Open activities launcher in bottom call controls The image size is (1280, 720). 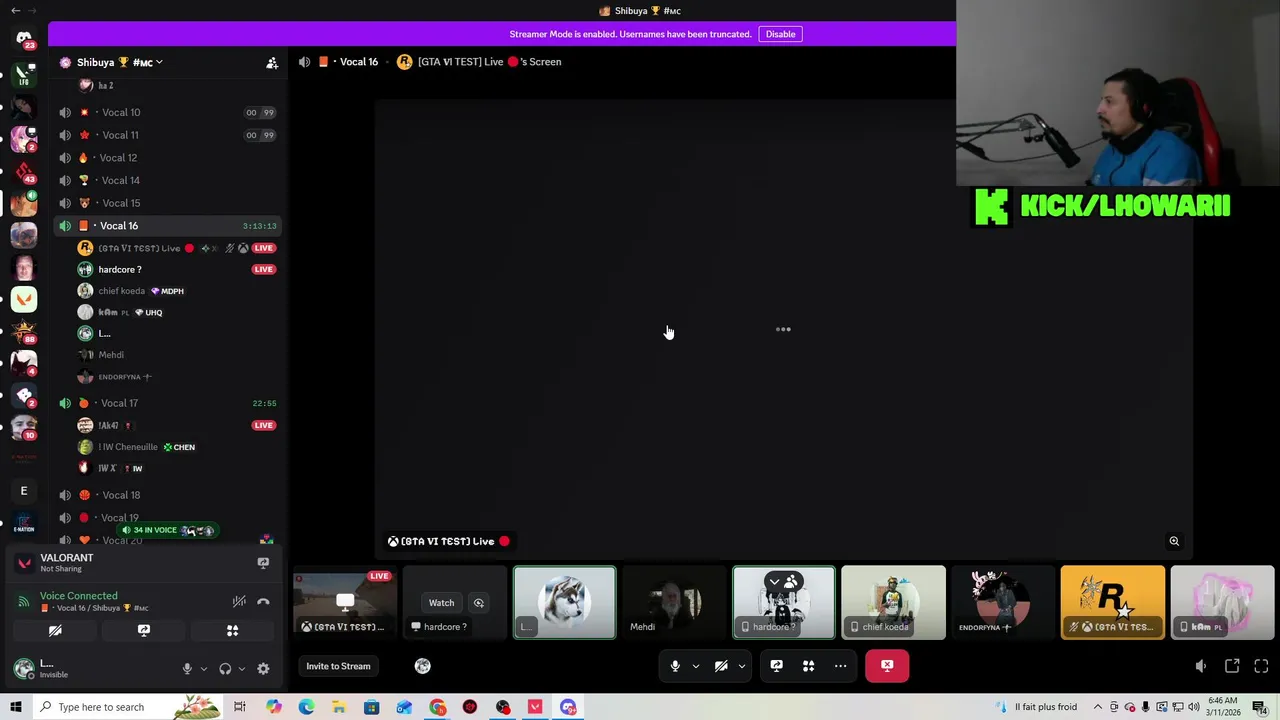808,666
